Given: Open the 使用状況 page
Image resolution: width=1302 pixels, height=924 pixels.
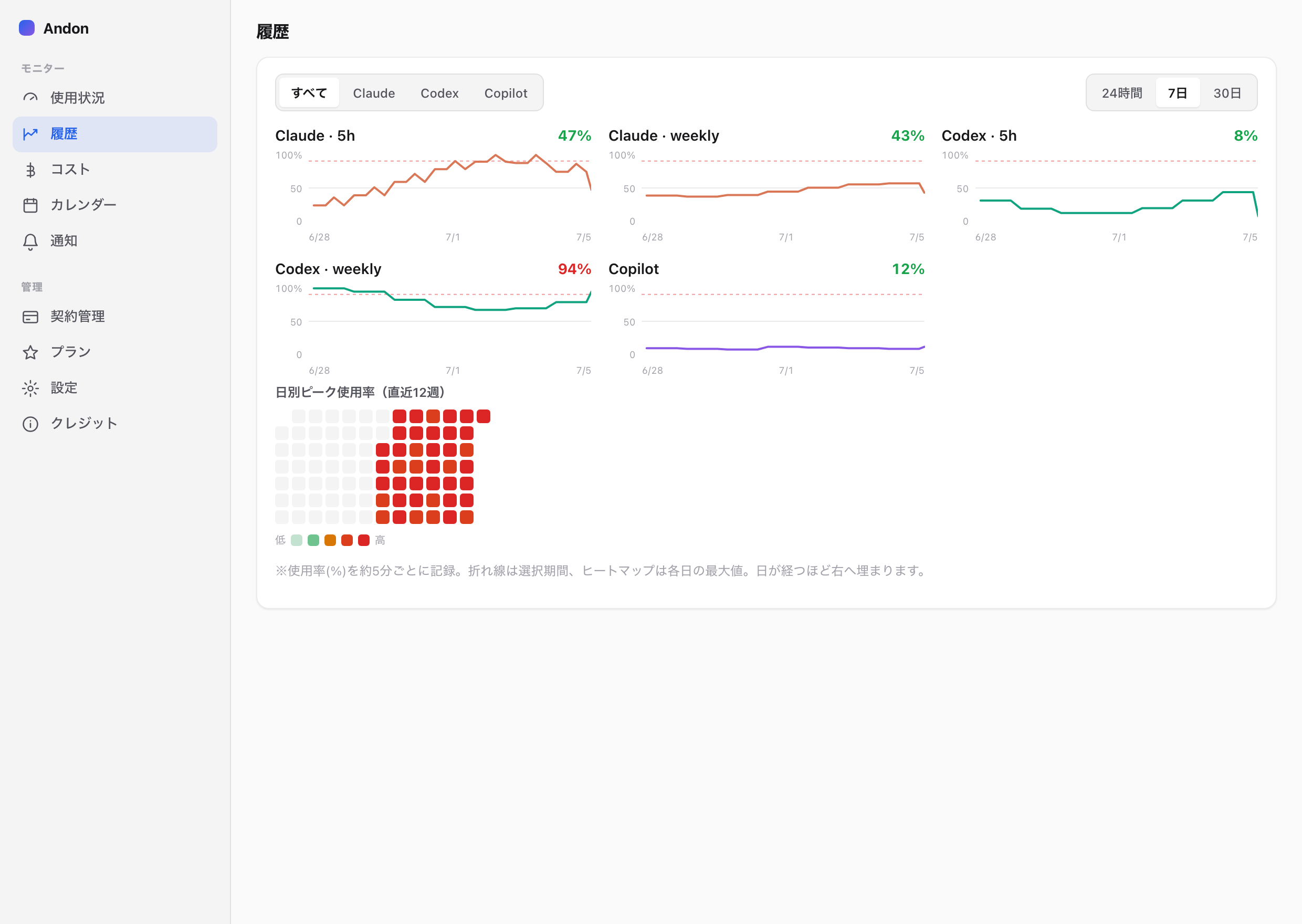Looking at the screenshot, I should click(x=115, y=98).
